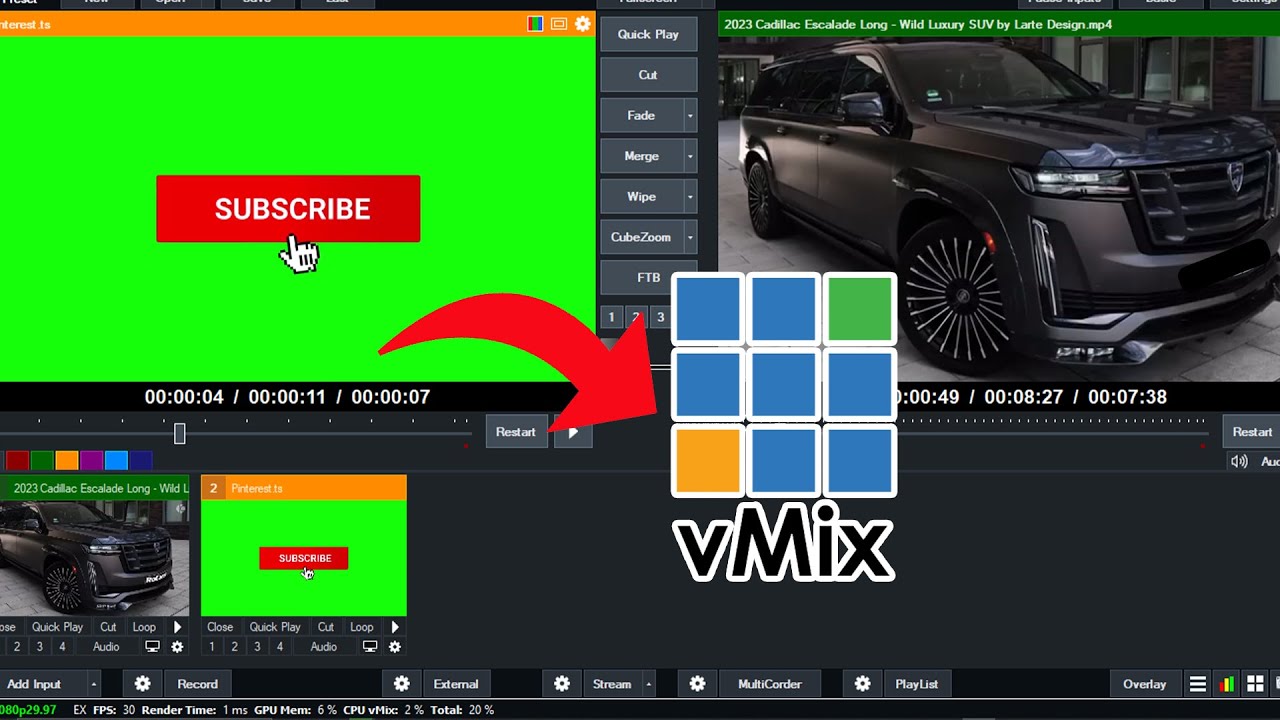Open Add Input dropdown arrow
The image size is (1280, 720).
tap(94, 684)
